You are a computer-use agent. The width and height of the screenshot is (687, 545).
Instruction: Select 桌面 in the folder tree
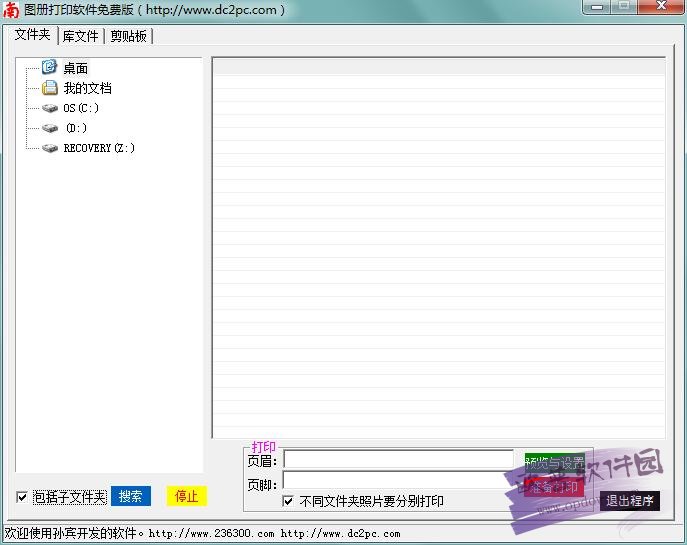76,68
